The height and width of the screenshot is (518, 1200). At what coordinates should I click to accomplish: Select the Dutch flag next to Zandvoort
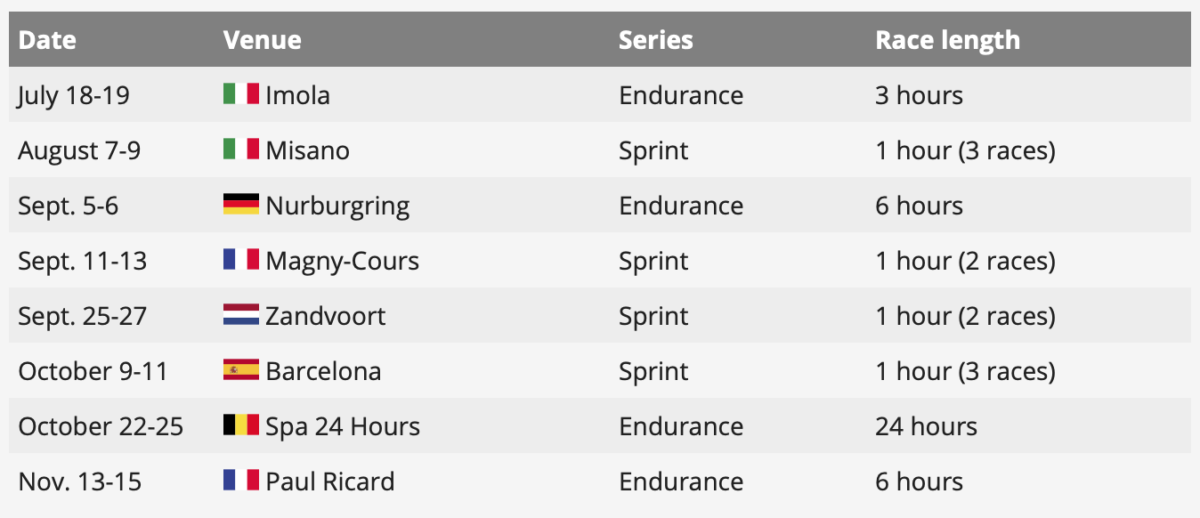[x=241, y=316]
